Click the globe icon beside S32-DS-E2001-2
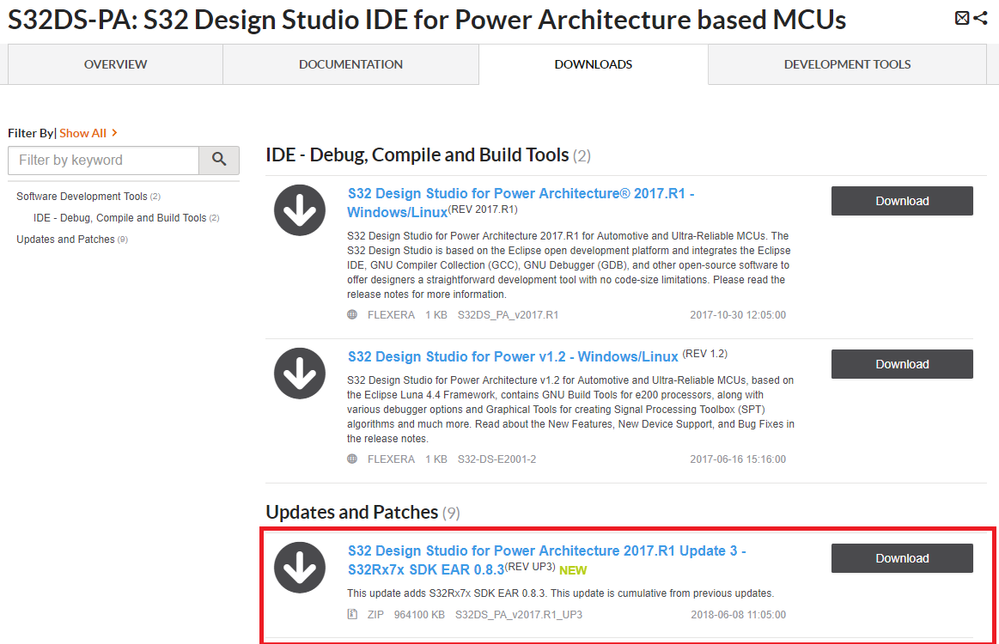Screen dimensions: 999x644 352,459
